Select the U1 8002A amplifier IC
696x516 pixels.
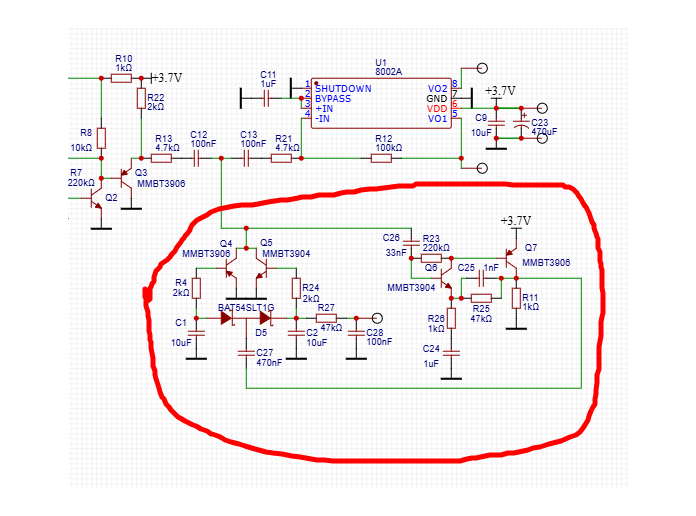tap(380, 103)
